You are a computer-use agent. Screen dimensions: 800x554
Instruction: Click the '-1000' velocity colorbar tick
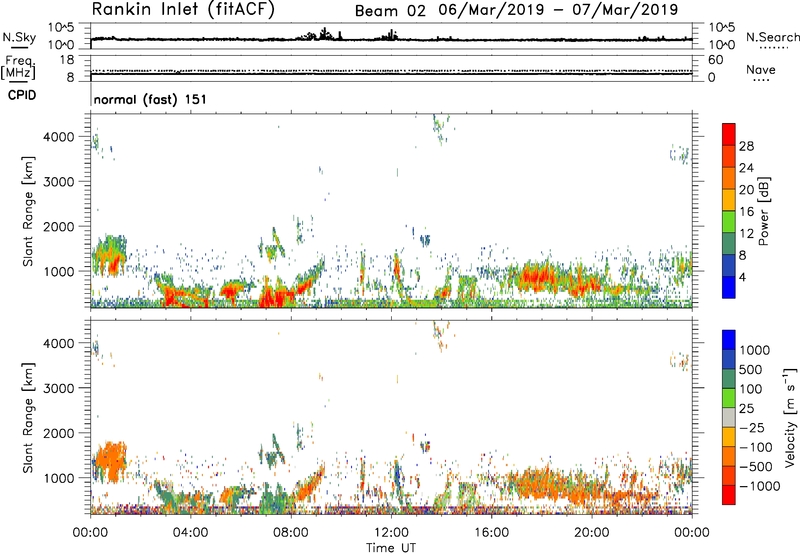760,486
